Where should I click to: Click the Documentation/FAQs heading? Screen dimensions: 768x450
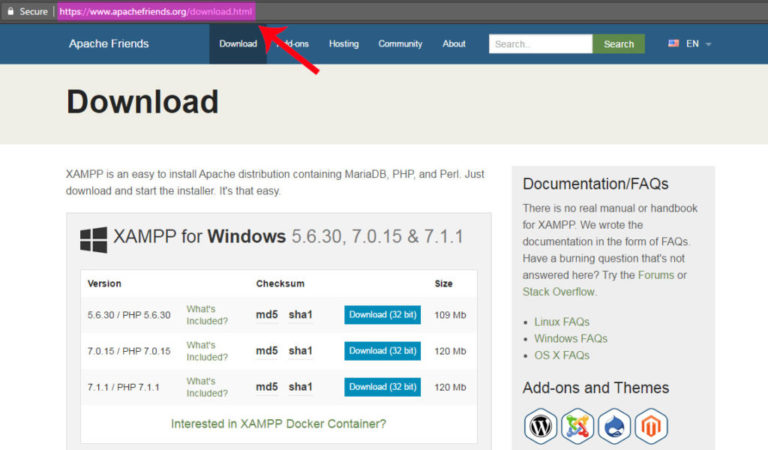coord(596,184)
